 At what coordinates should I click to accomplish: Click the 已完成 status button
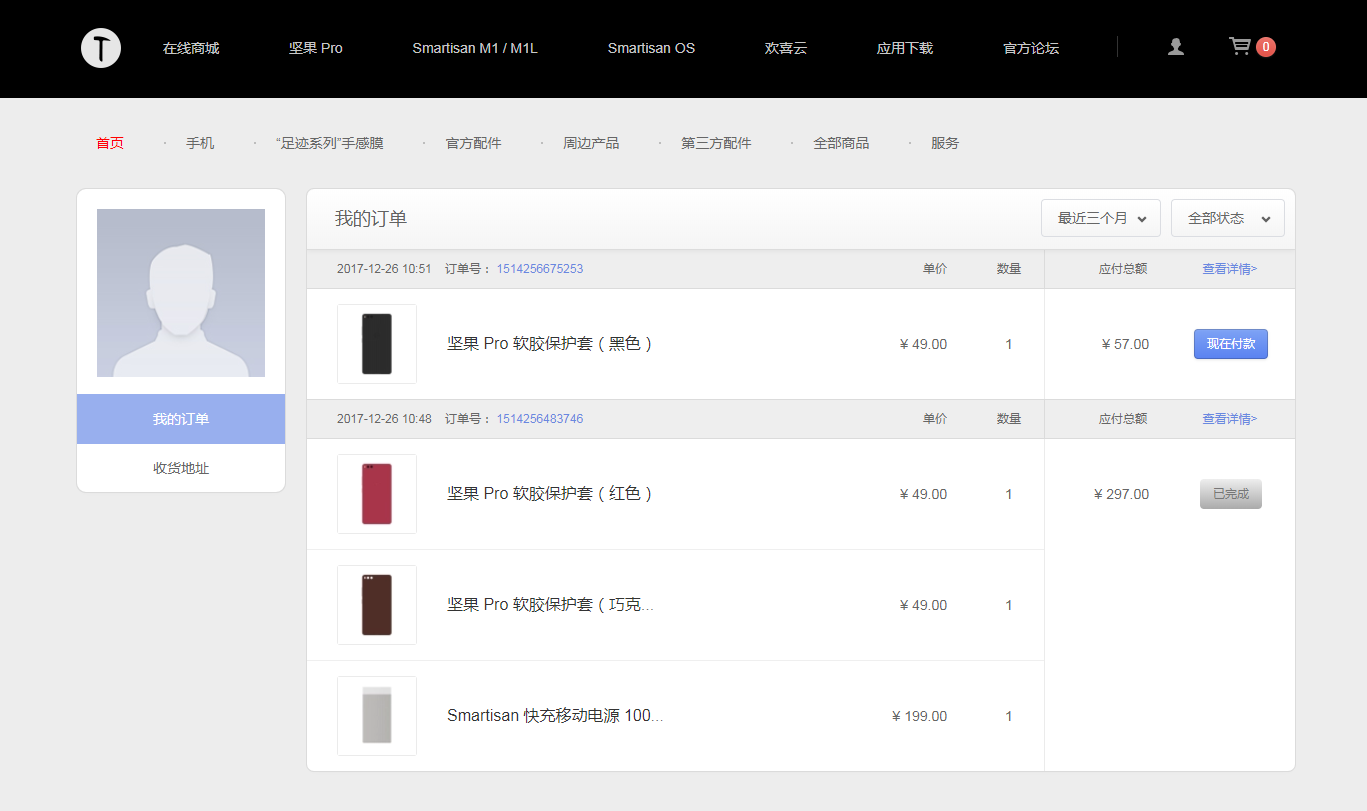point(1231,494)
